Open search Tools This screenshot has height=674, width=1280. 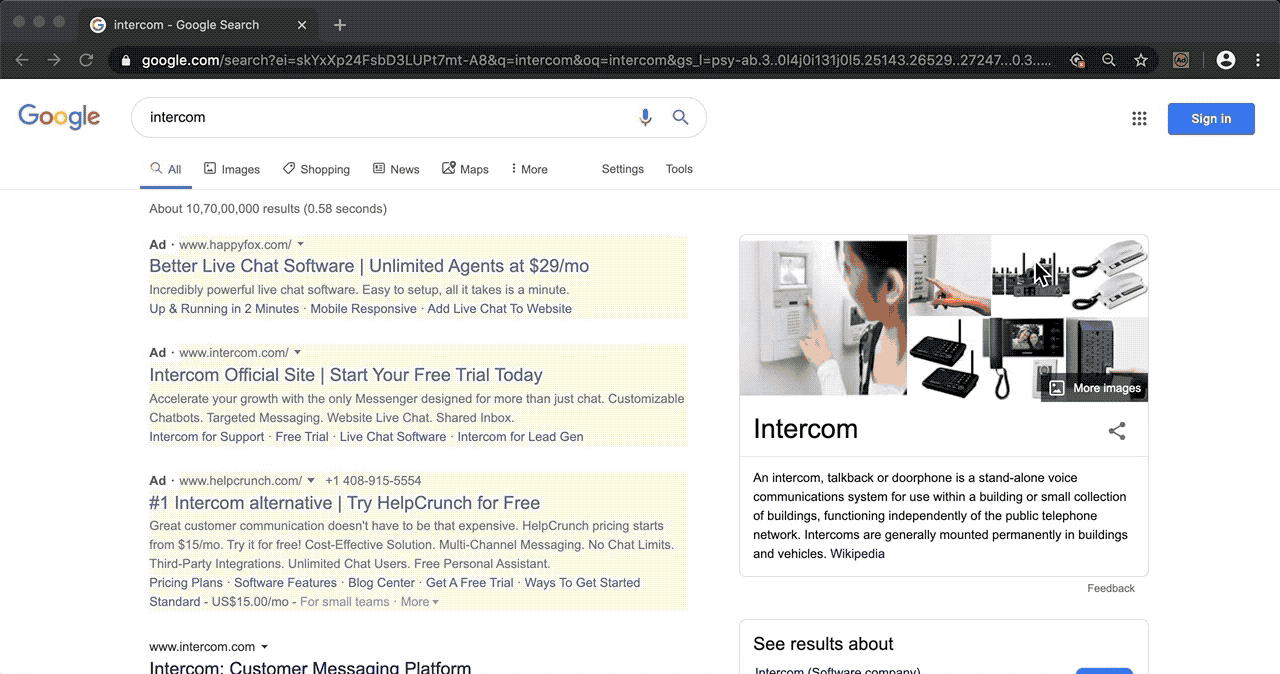679,169
